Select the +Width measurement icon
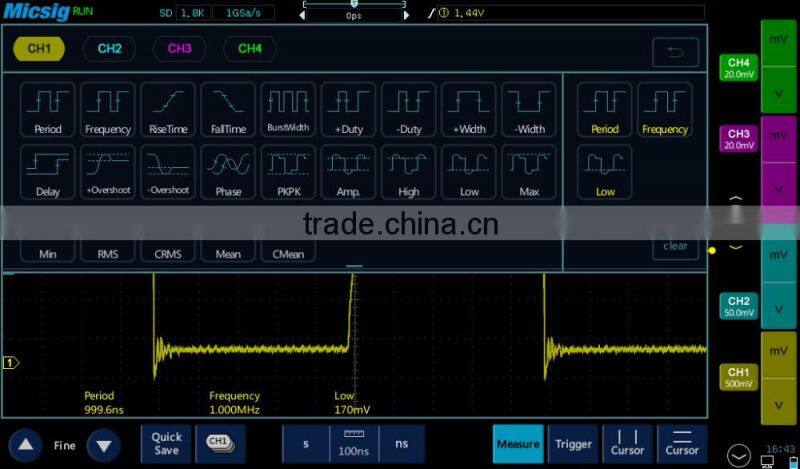 (469, 110)
